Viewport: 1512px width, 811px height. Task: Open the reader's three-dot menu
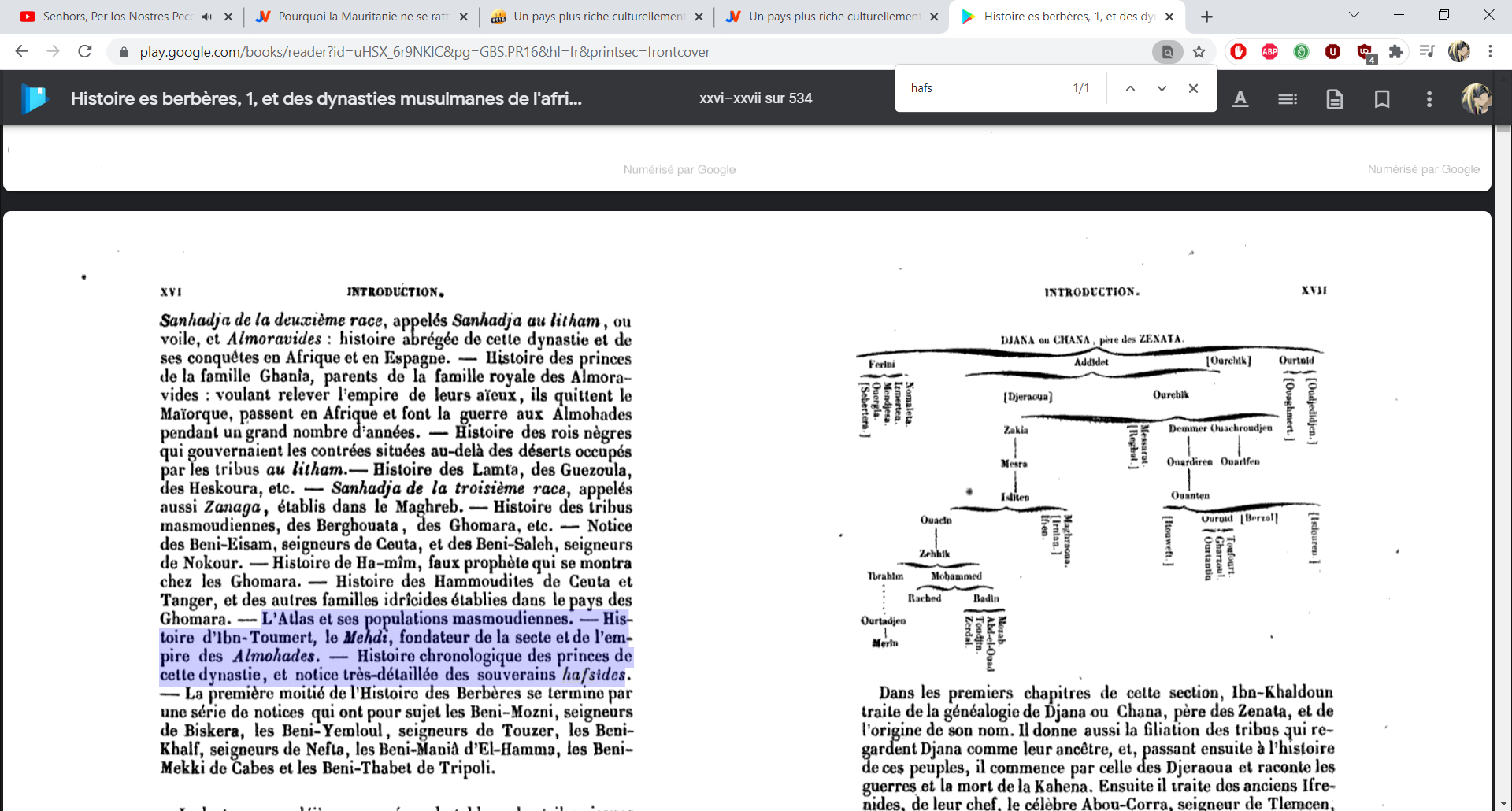[1429, 99]
